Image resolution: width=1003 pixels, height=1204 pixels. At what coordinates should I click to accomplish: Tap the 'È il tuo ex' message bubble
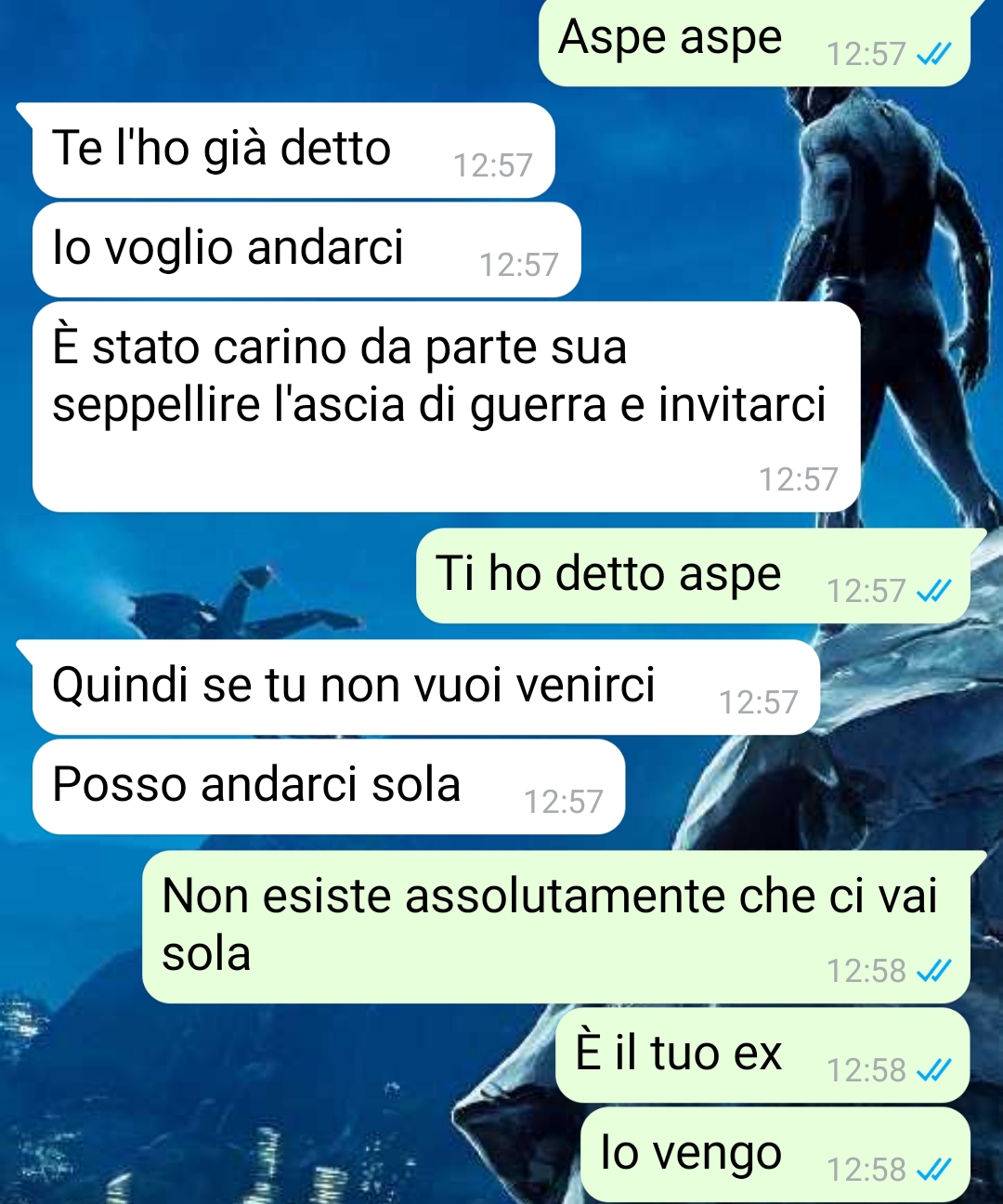tap(763, 1055)
